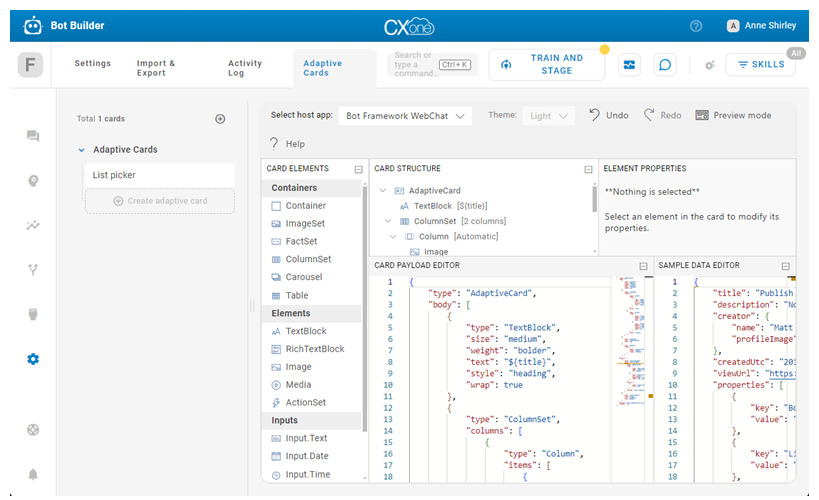Viewport: 819px width, 500px height.
Task: Open the chat bubble test icon
Action: point(664,65)
